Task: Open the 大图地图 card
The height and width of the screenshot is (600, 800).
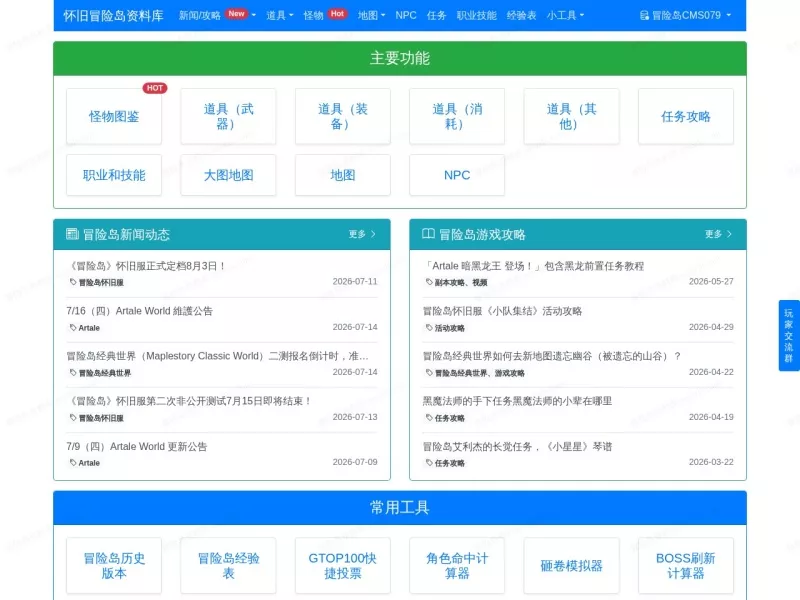Action: tap(228, 175)
